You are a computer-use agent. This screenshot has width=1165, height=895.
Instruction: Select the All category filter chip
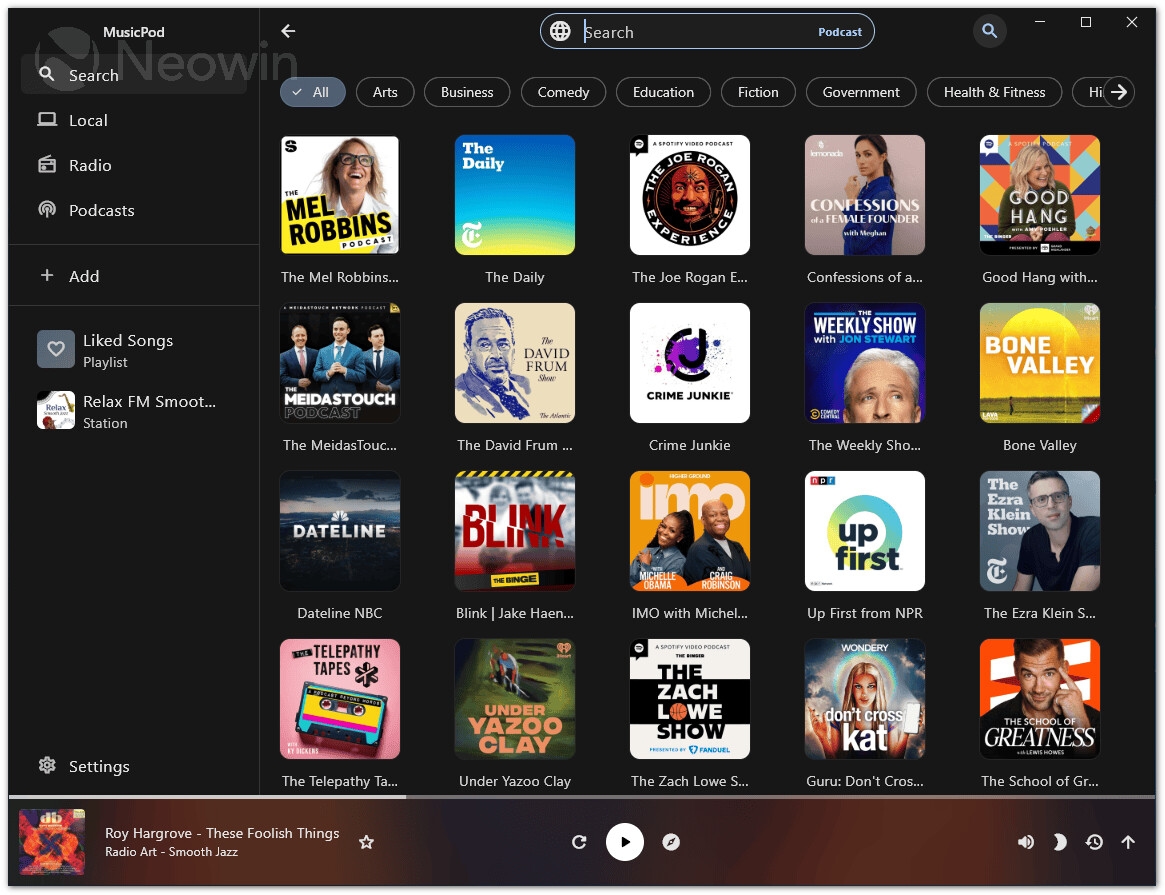coord(312,92)
